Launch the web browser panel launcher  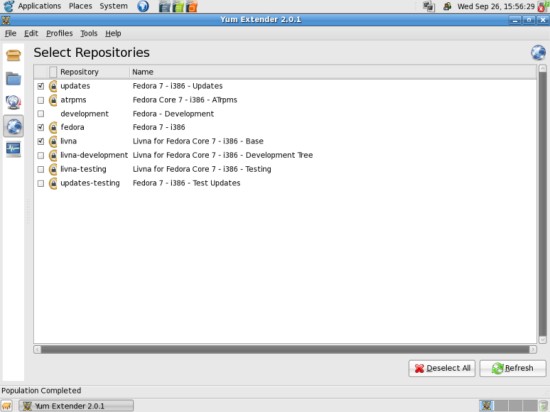(x=143, y=6)
